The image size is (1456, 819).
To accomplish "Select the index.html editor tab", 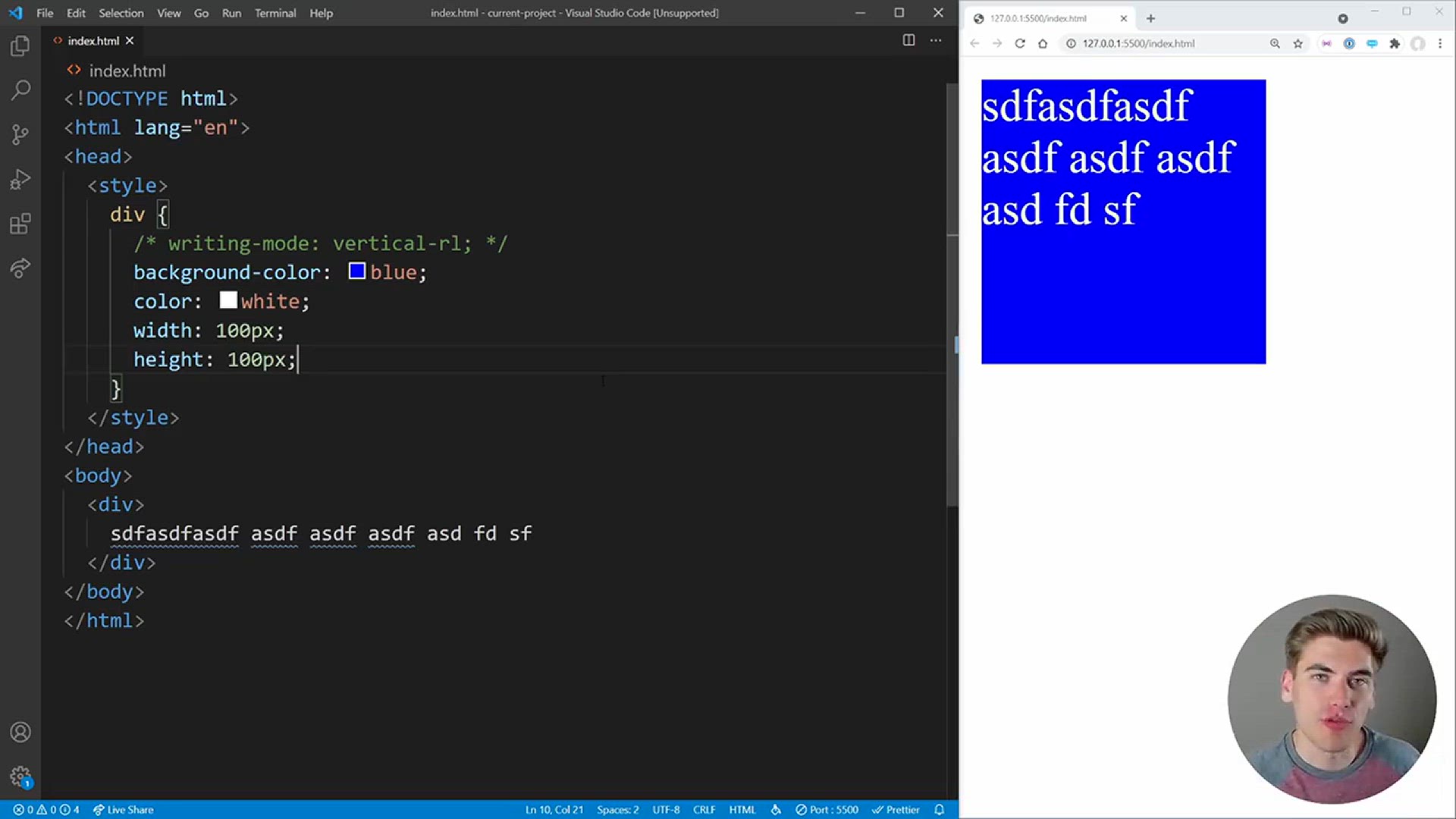I will [x=93, y=41].
